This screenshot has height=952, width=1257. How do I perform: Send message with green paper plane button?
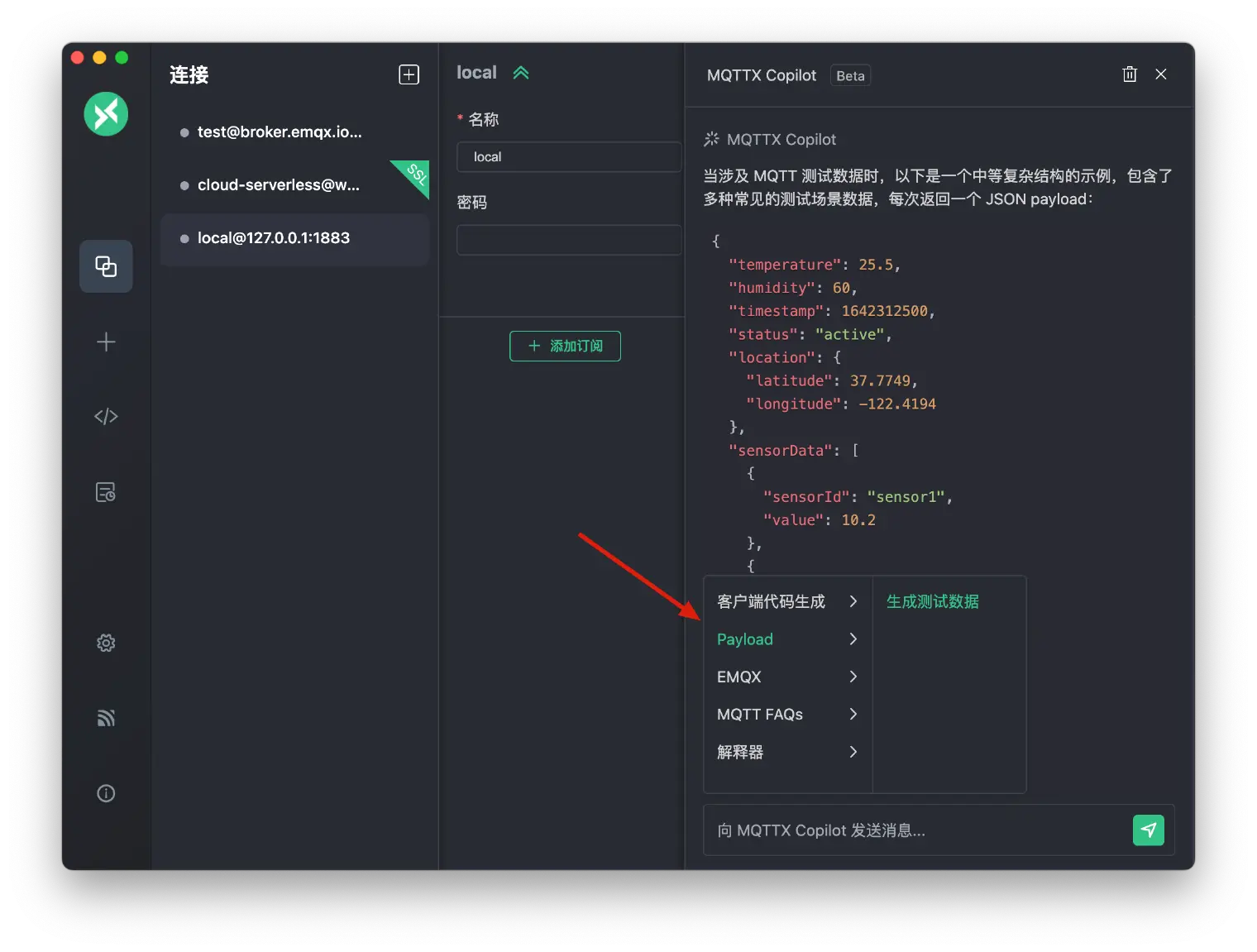click(x=1148, y=830)
